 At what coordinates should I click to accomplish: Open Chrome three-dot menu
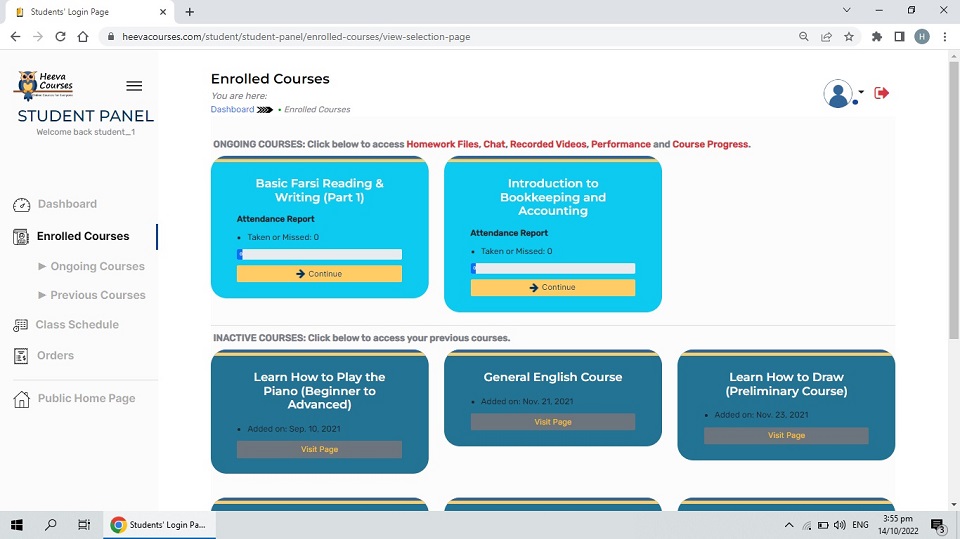pos(945,37)
